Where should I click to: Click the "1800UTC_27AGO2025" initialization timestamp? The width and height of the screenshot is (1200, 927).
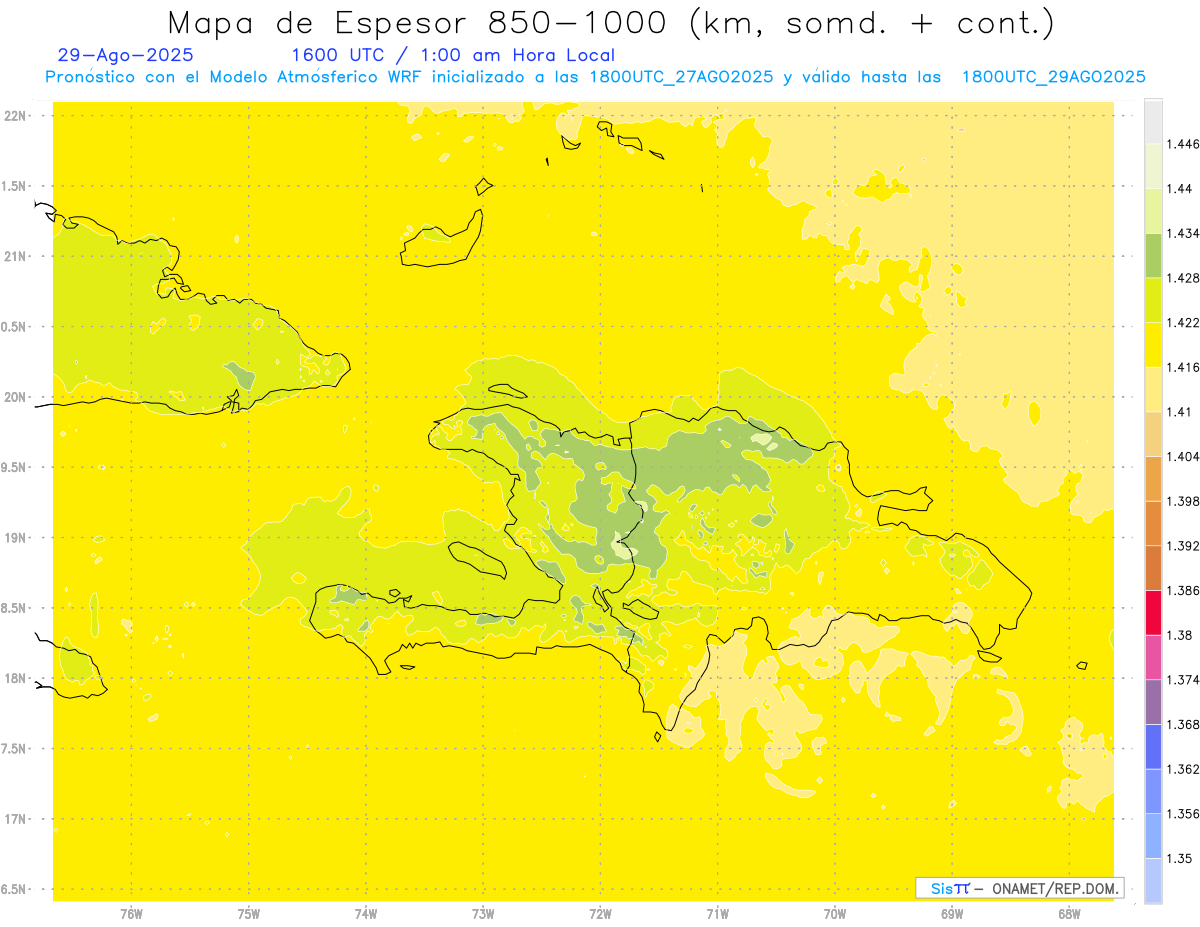(x=681, y=77)
